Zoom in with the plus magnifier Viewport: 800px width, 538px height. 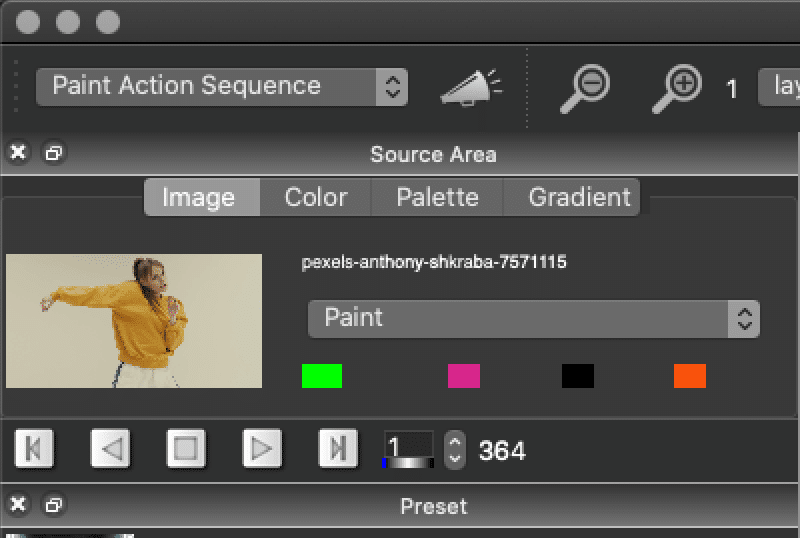click(x=677, y=89)
